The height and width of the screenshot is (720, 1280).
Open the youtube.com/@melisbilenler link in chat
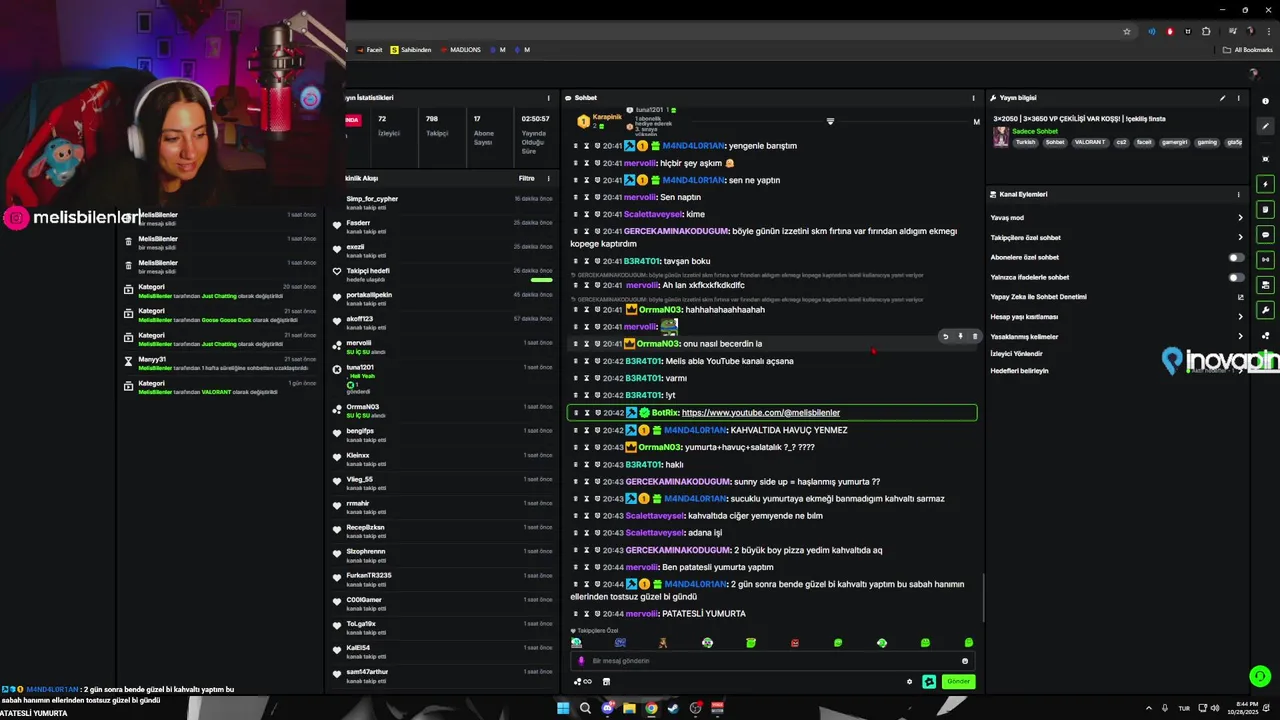[760, 413]
